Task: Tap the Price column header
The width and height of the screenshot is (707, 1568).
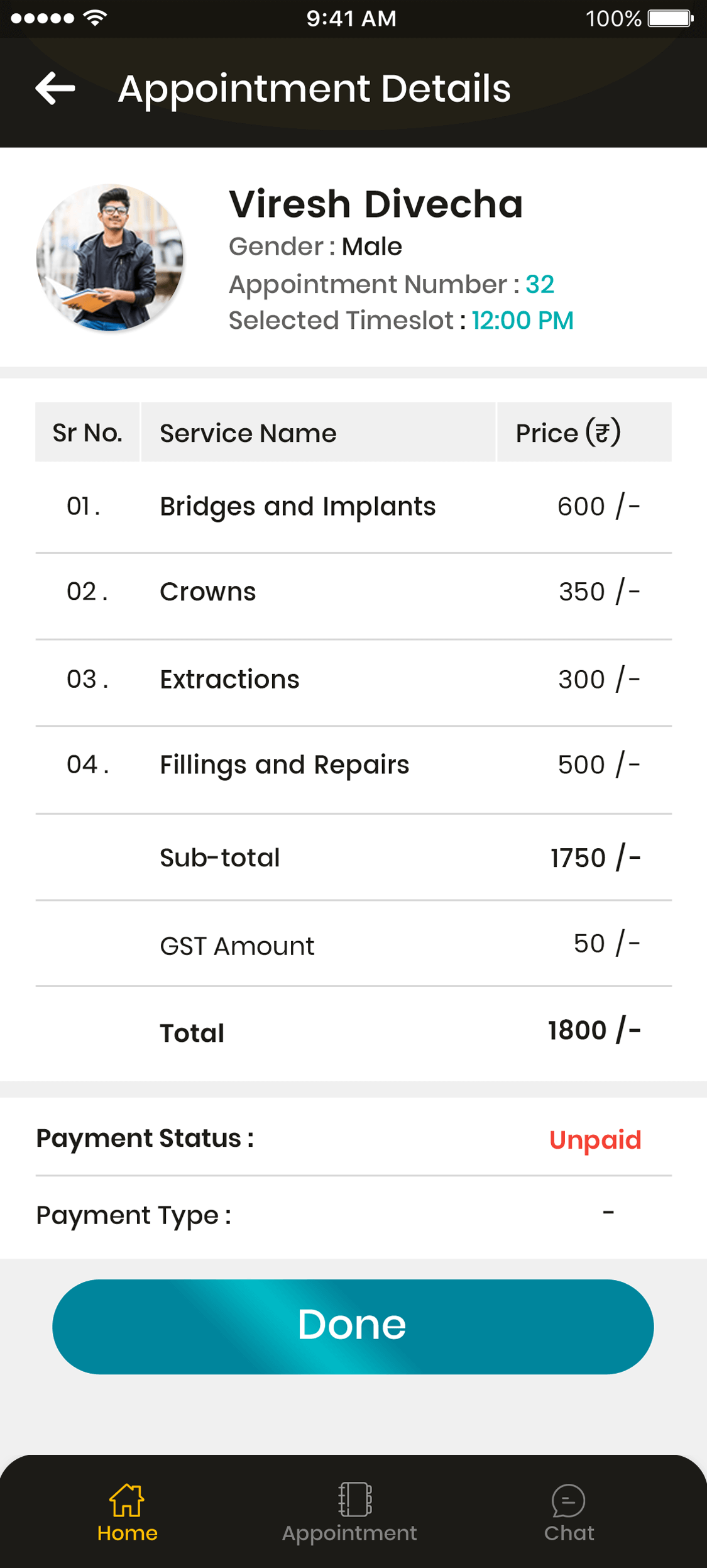Action: [x=567, y=433]
